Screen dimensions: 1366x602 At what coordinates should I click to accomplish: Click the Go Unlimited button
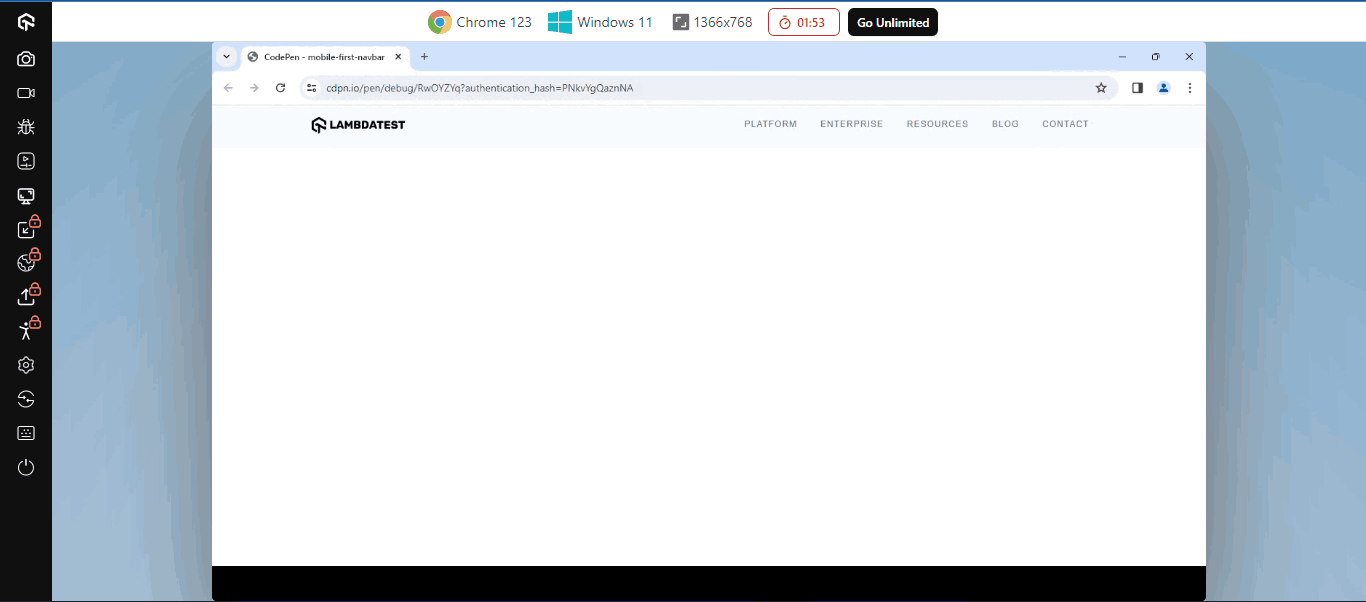coord(892,21)
